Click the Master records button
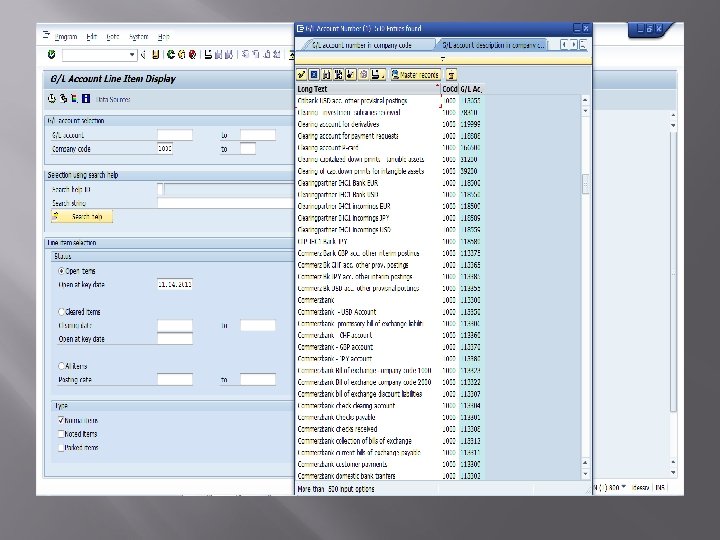 (x=416, y=75)
